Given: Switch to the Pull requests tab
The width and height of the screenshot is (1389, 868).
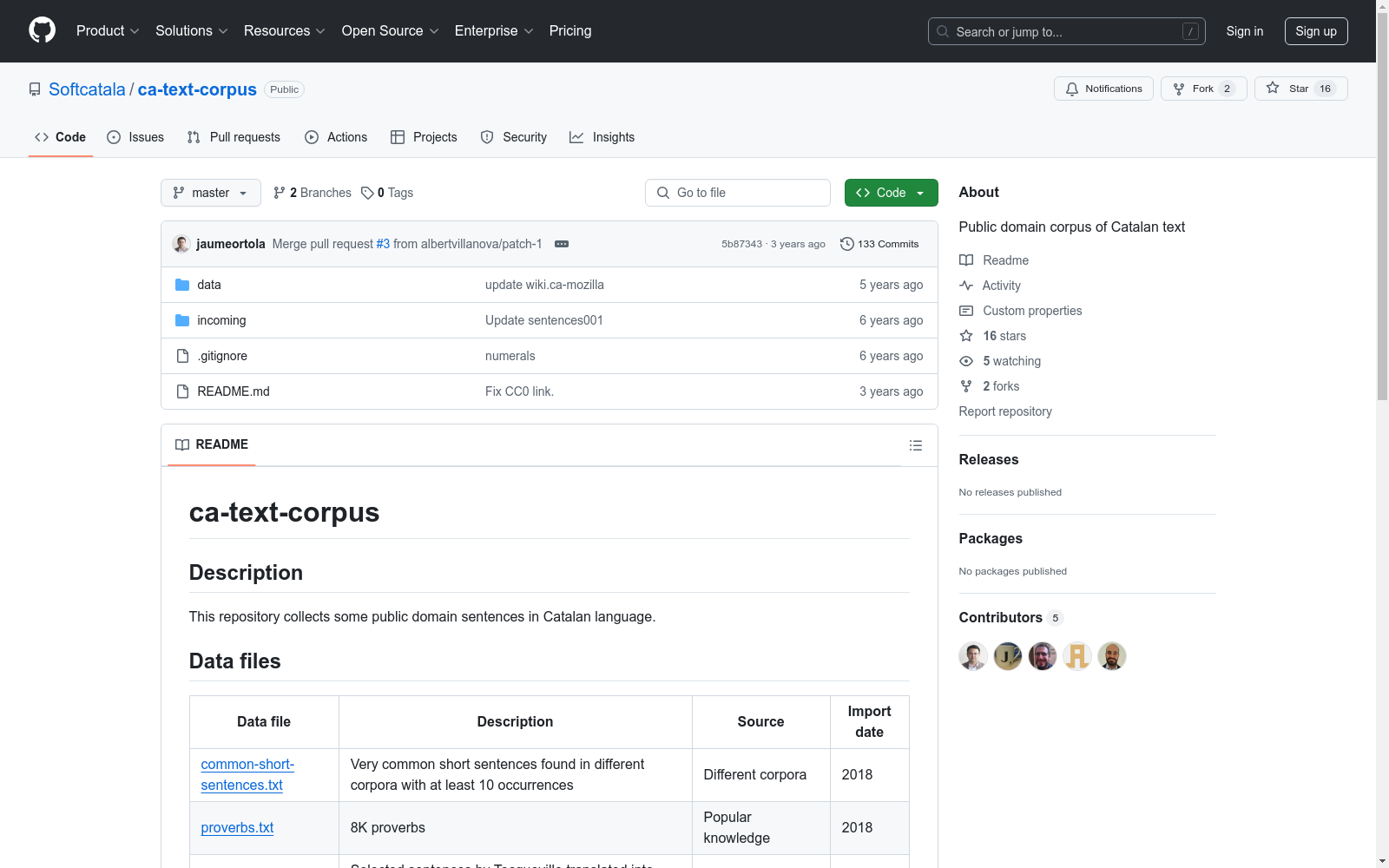Looking at the screenshot, I should pyautogui.click(x=234, y=137).
